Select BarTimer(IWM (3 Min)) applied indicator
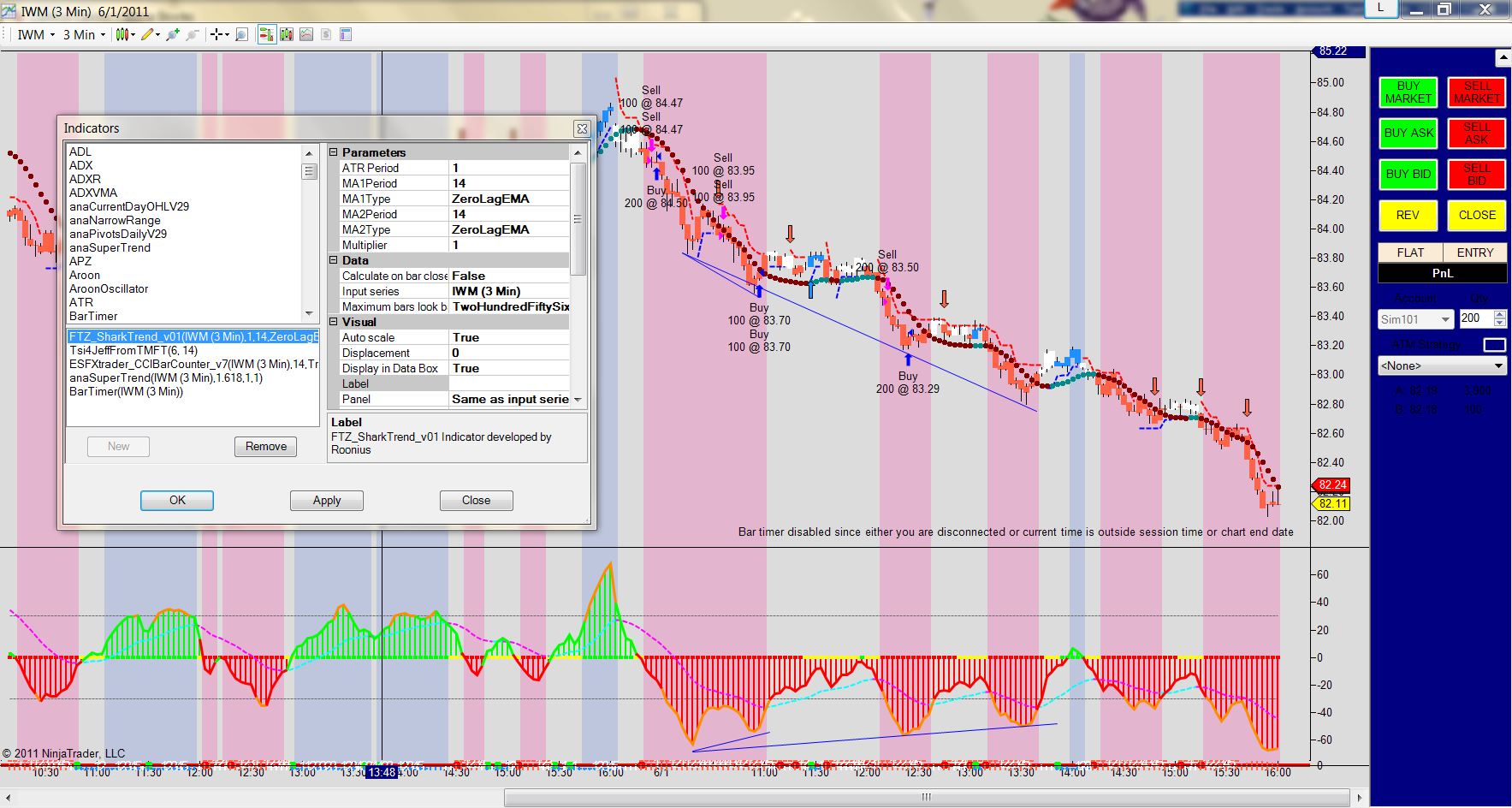 click(193, 391)
